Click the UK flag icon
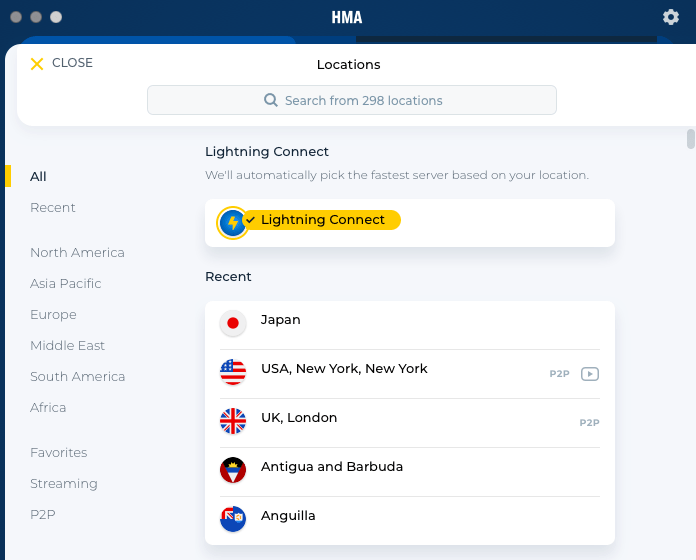This screenshot has width=696, height=560. pyautogui.click(x=233, y=421)
